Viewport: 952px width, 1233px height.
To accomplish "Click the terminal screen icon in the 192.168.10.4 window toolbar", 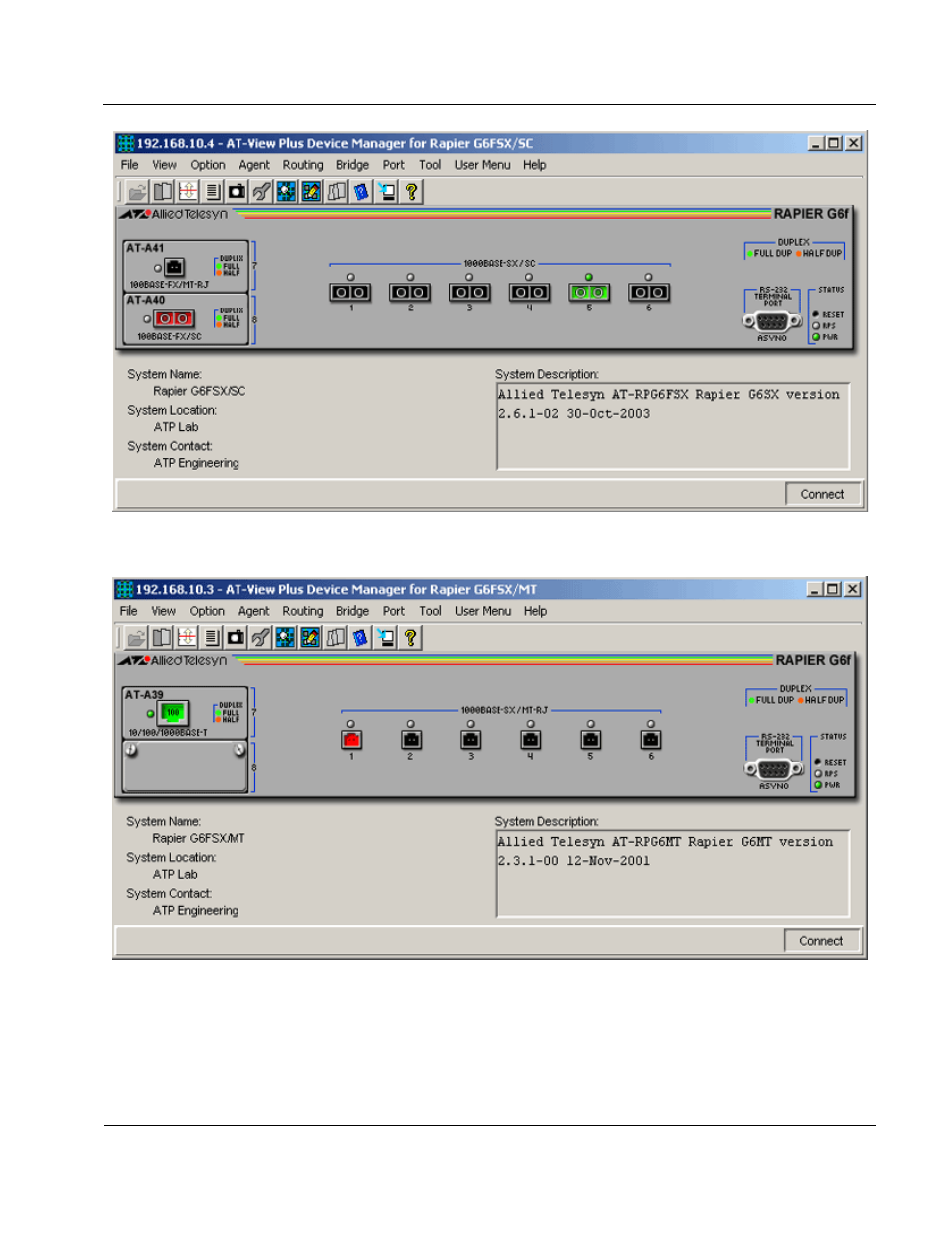I will pos(386,191).
